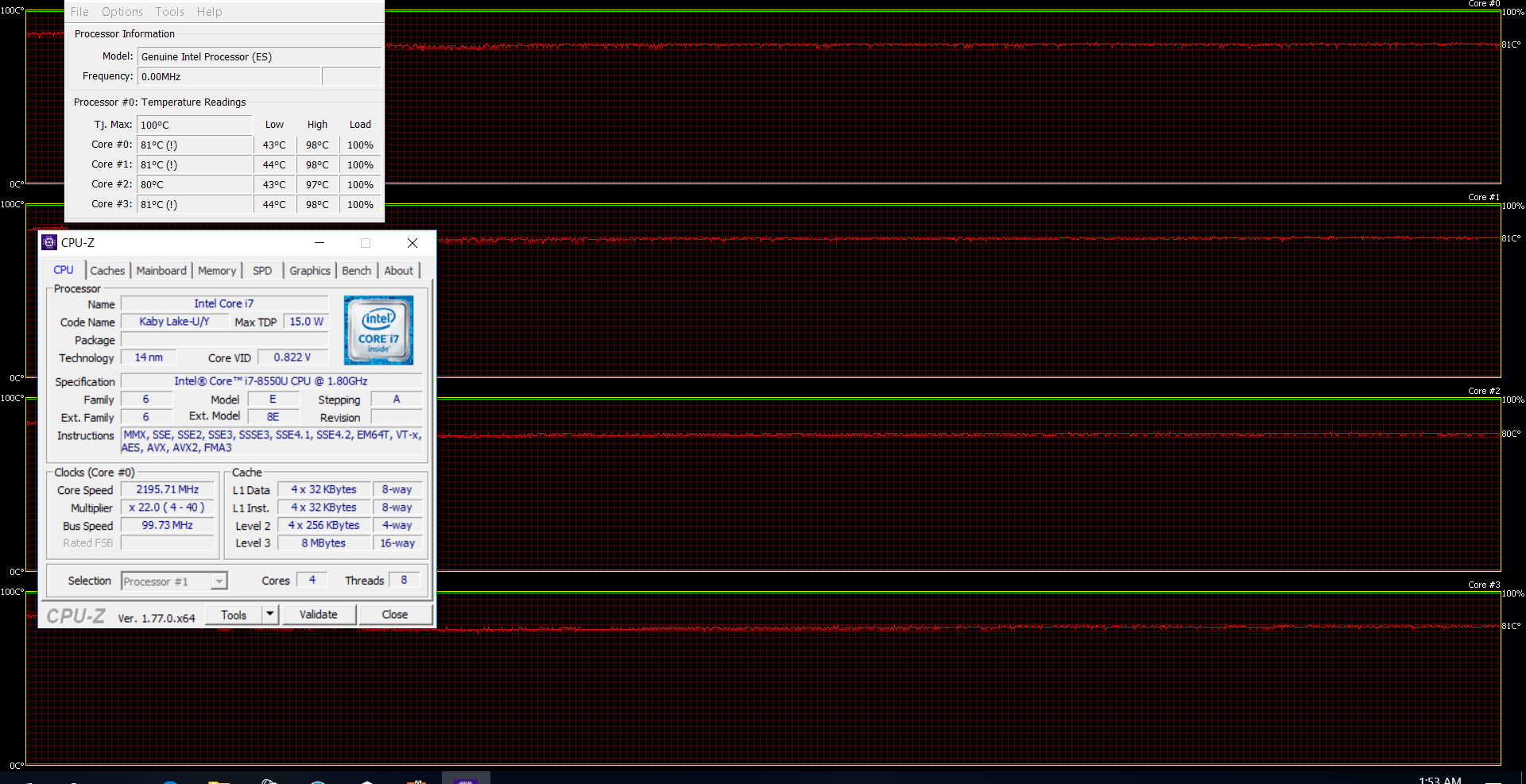Click the Code Name value Kaby Lake-U/Y
Image resolution: width=1526 pixels, height=784 pixels.
174,322
